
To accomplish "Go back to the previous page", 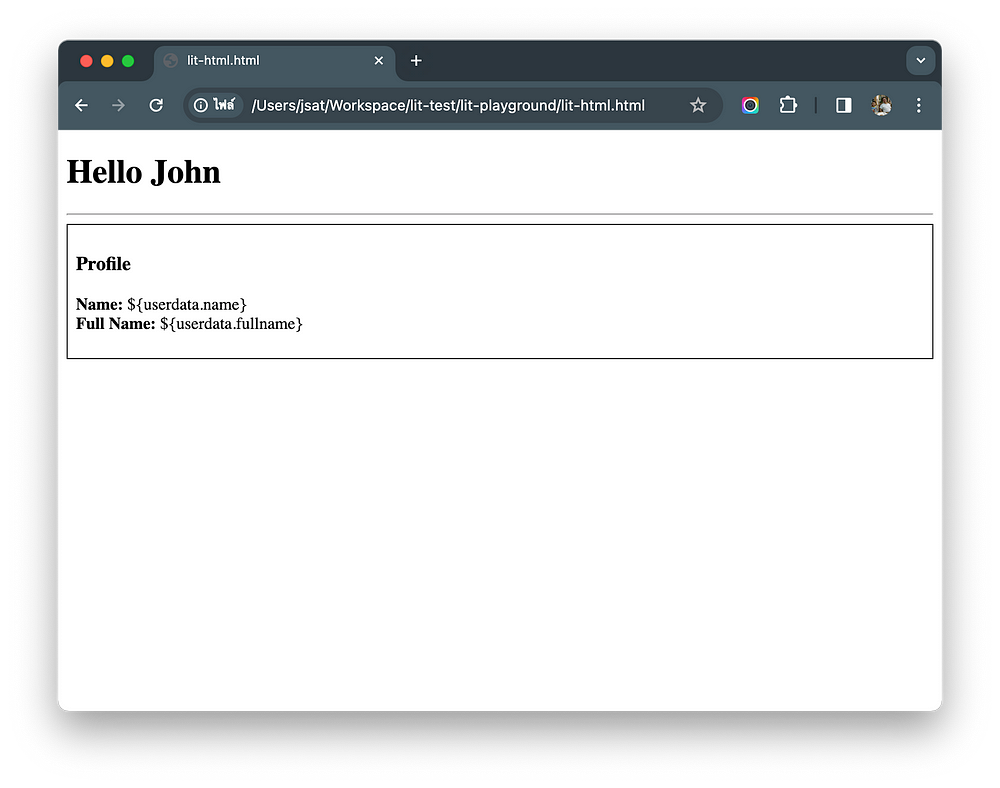I will (x=82, y=105).
